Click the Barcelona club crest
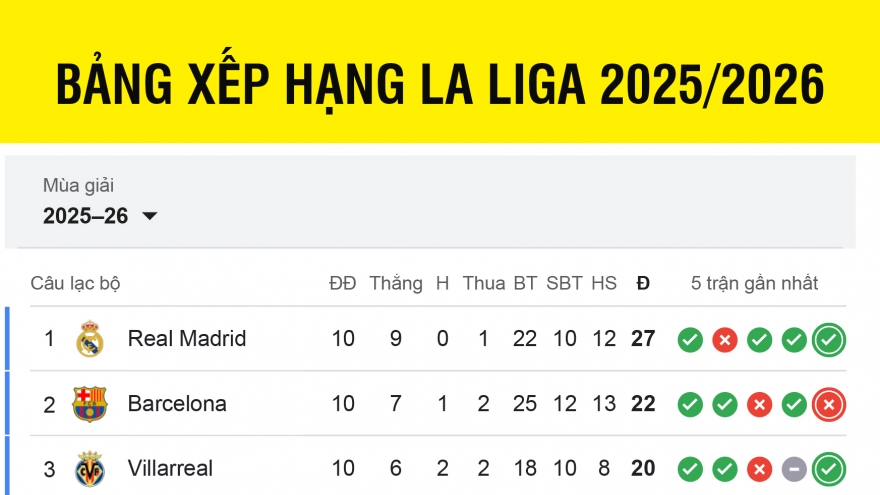This screenshot has width=880, height=495. pyautogui.click(x=90, y=404)
